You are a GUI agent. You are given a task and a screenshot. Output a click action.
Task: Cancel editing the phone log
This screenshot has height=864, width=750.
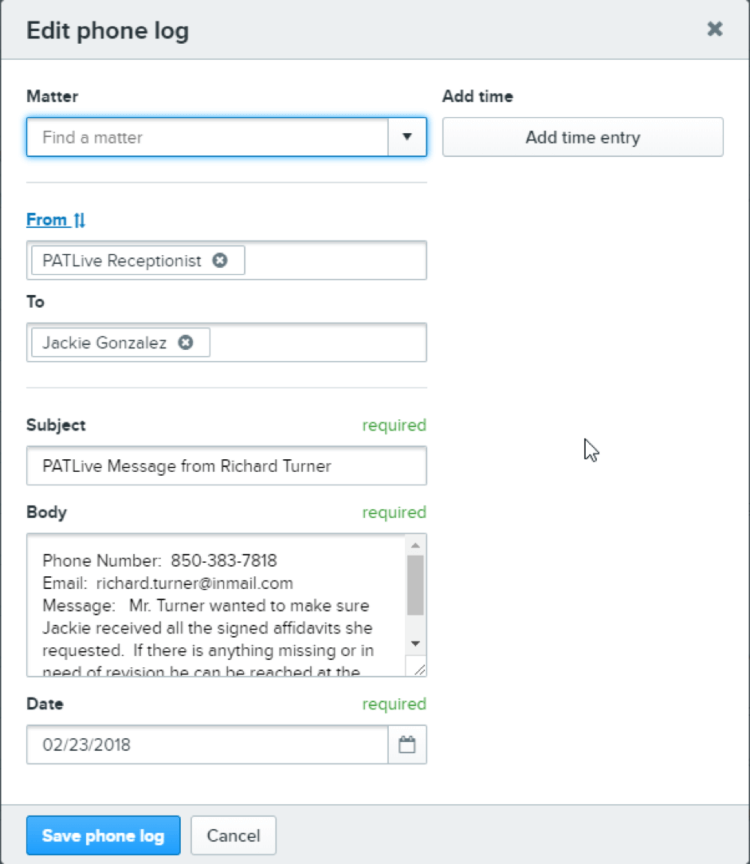[233, 836]
